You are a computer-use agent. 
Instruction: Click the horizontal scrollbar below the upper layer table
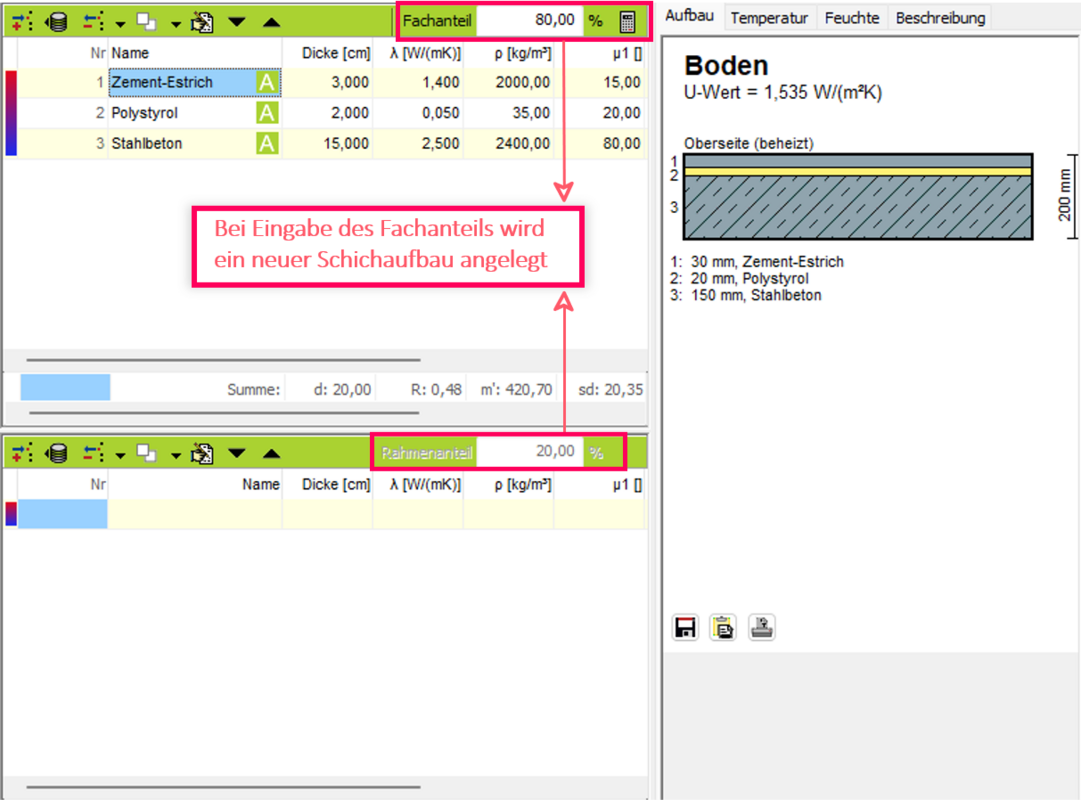223,359
